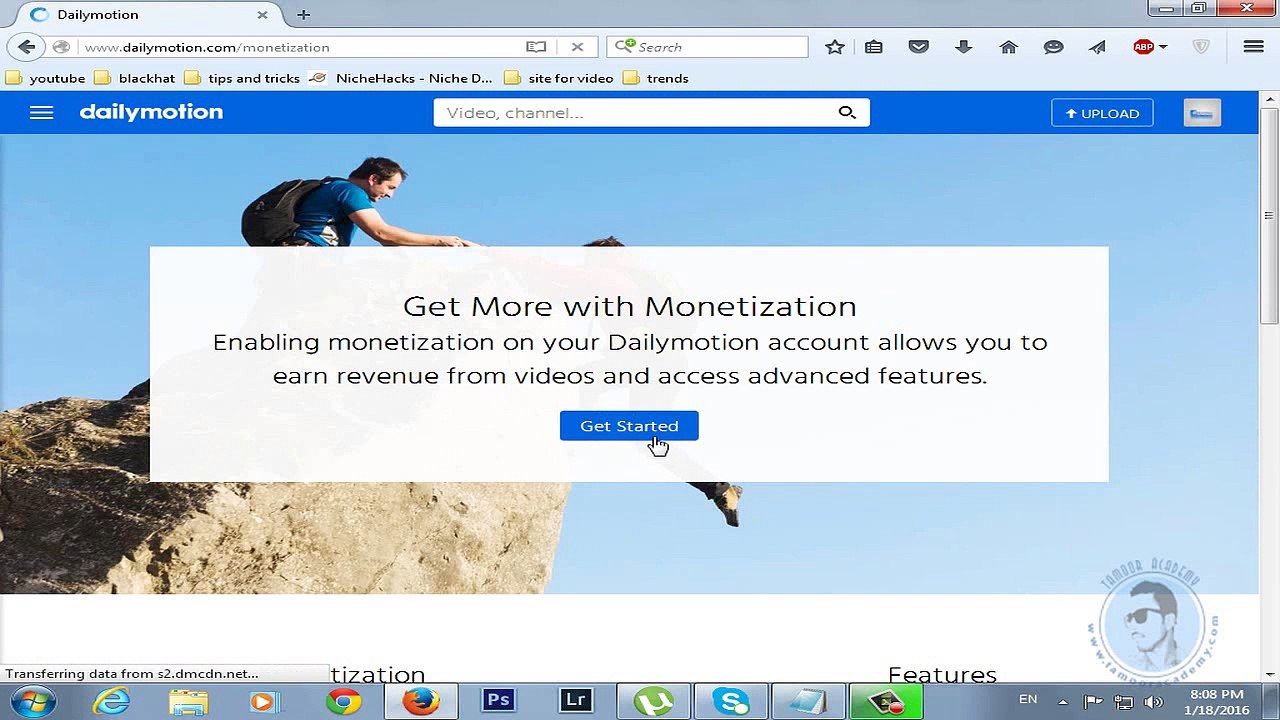The image size is (1280, 720).
Task: Open the tips and tricks bookmarks folder
Action: point(242,78)
